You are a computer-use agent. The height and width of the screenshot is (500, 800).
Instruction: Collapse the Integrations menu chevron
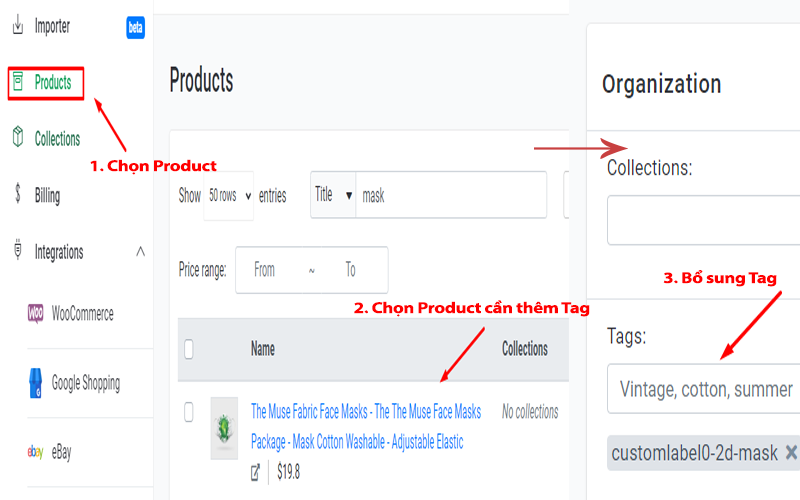(x=140, y=251)
